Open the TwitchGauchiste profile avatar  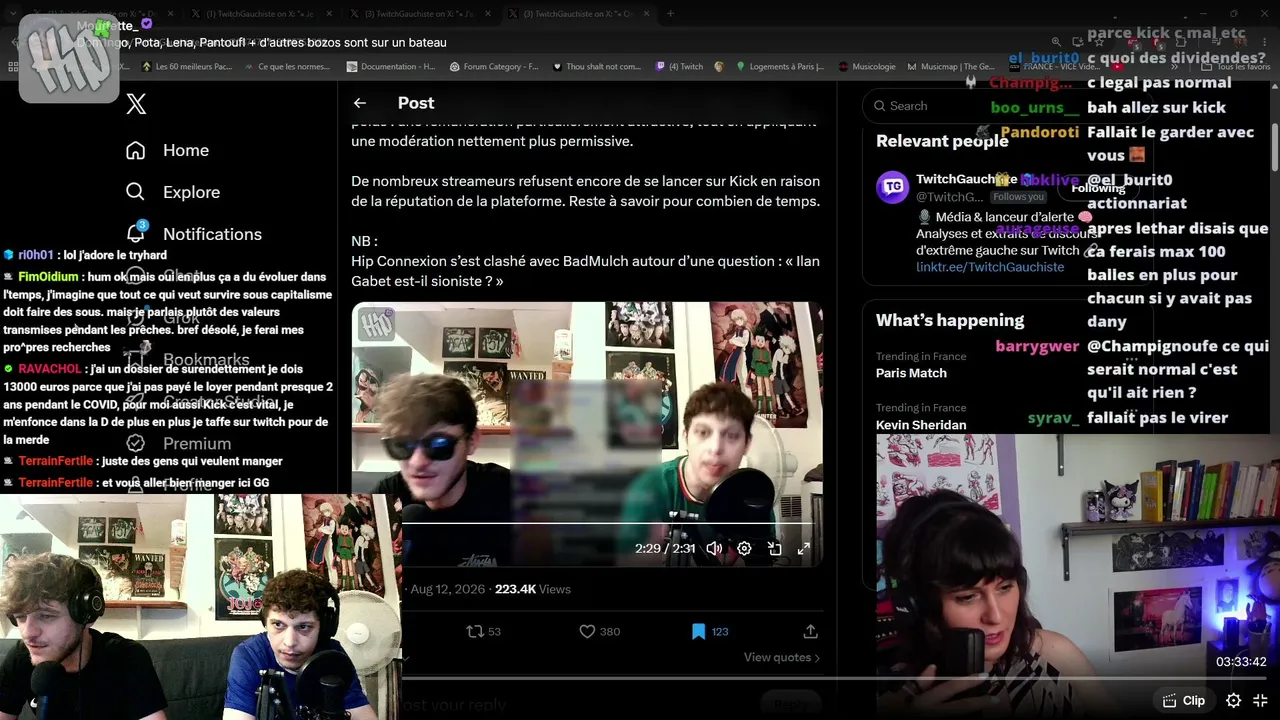click(x=892, y=187)
